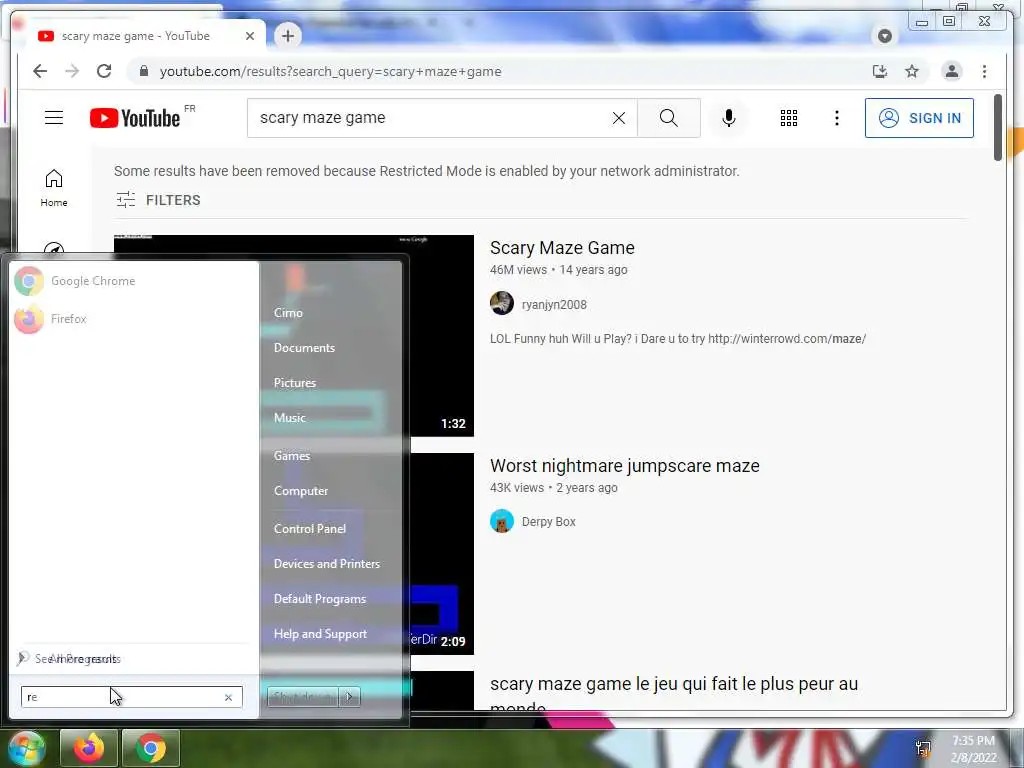The width and height of the screenshot is (1024, 768).
Task: Click the Derpy Box channel avatar
Action: (x=502, y=521)
